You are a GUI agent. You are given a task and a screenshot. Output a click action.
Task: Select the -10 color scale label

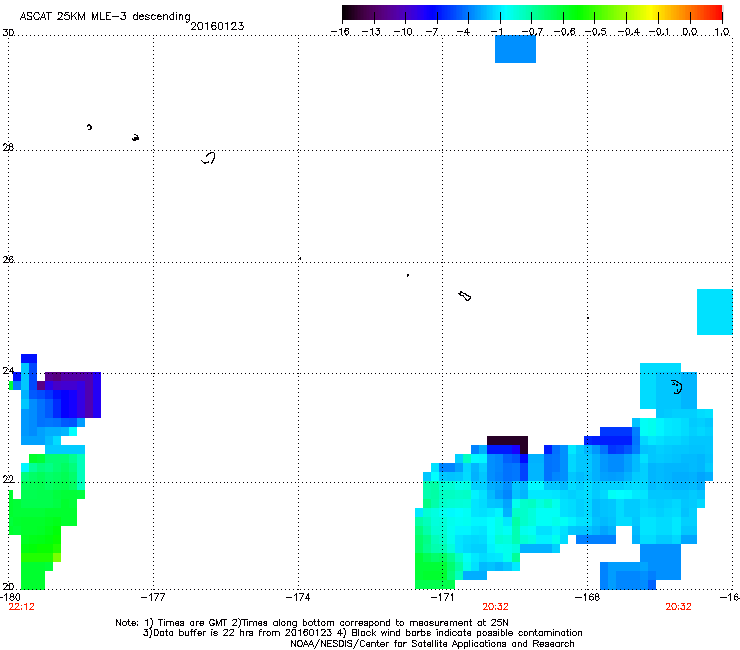[403, 32]
